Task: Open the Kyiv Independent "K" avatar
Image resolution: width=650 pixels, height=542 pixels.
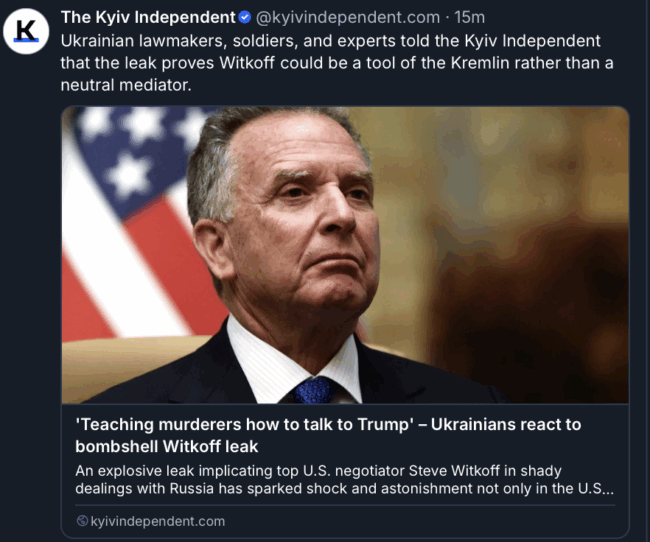Action: click(x=26, y=32)
